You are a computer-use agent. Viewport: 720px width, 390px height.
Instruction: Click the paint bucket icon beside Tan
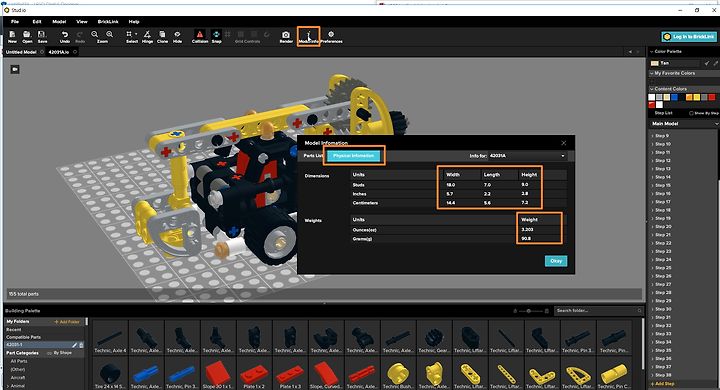707,63
